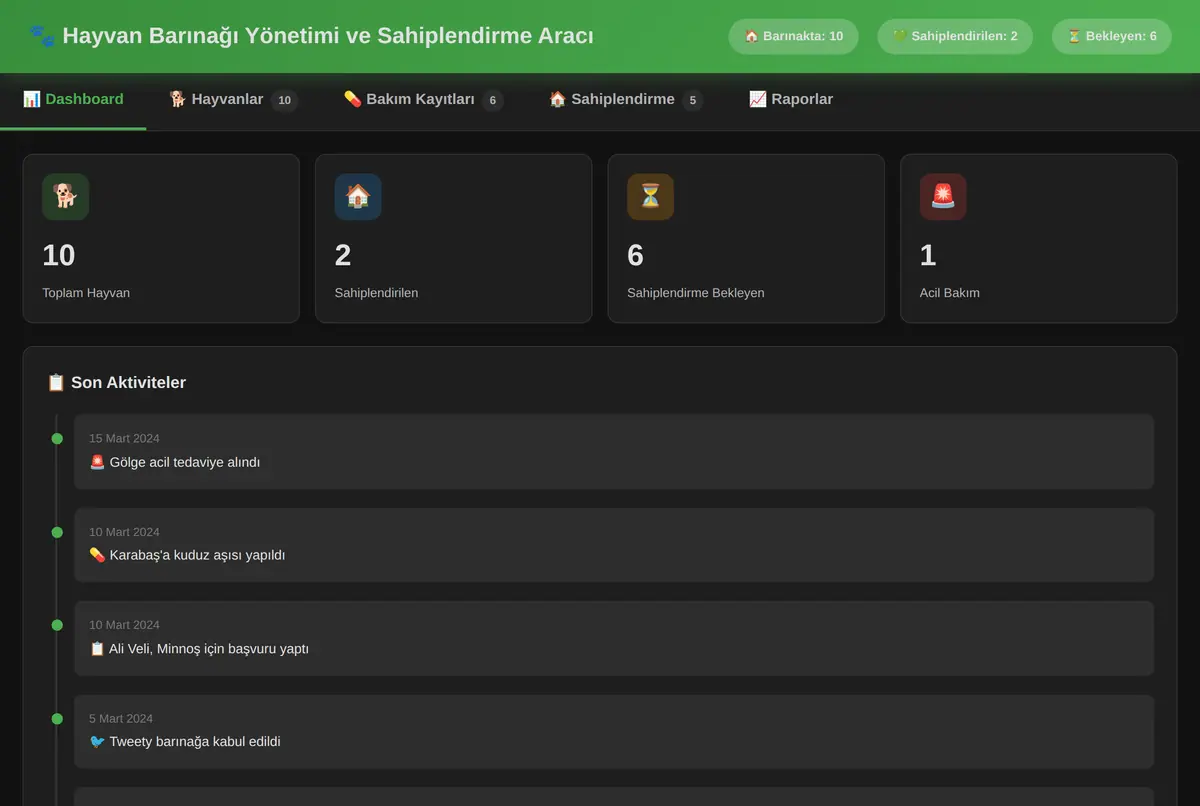Viewport: 1200px width, 806px height.
Task: Click the siren icon in Gölge activity entry
Action: [97, 462]
